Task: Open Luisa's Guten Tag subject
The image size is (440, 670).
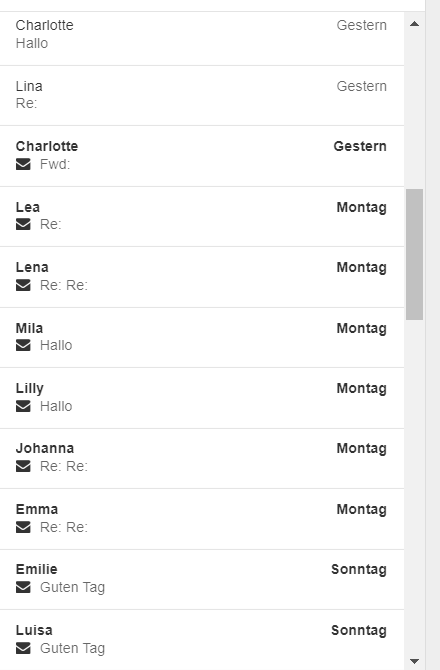Action: click(73, 648)
